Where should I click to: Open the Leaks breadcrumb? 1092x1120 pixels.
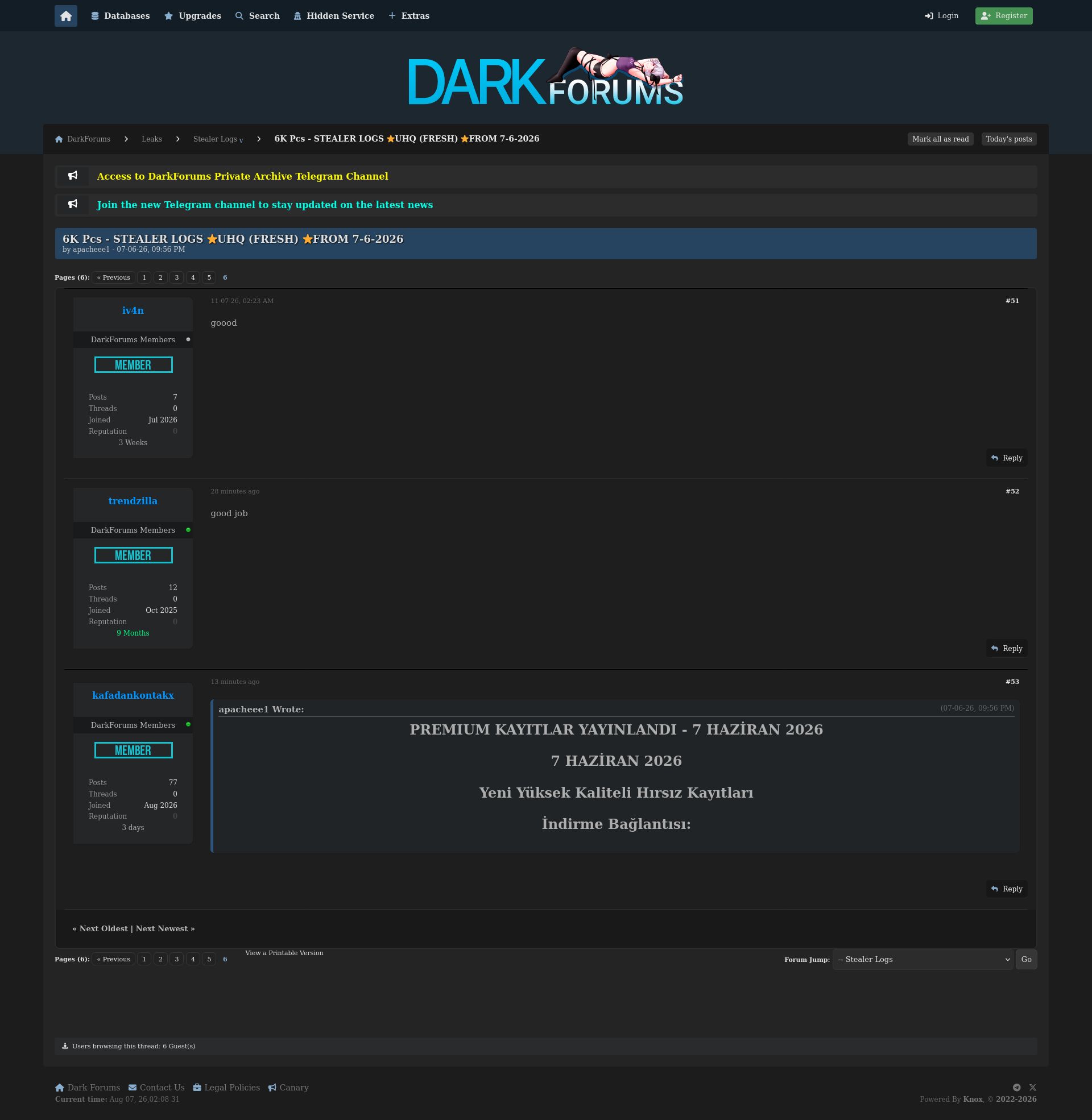tap(152, 139)
